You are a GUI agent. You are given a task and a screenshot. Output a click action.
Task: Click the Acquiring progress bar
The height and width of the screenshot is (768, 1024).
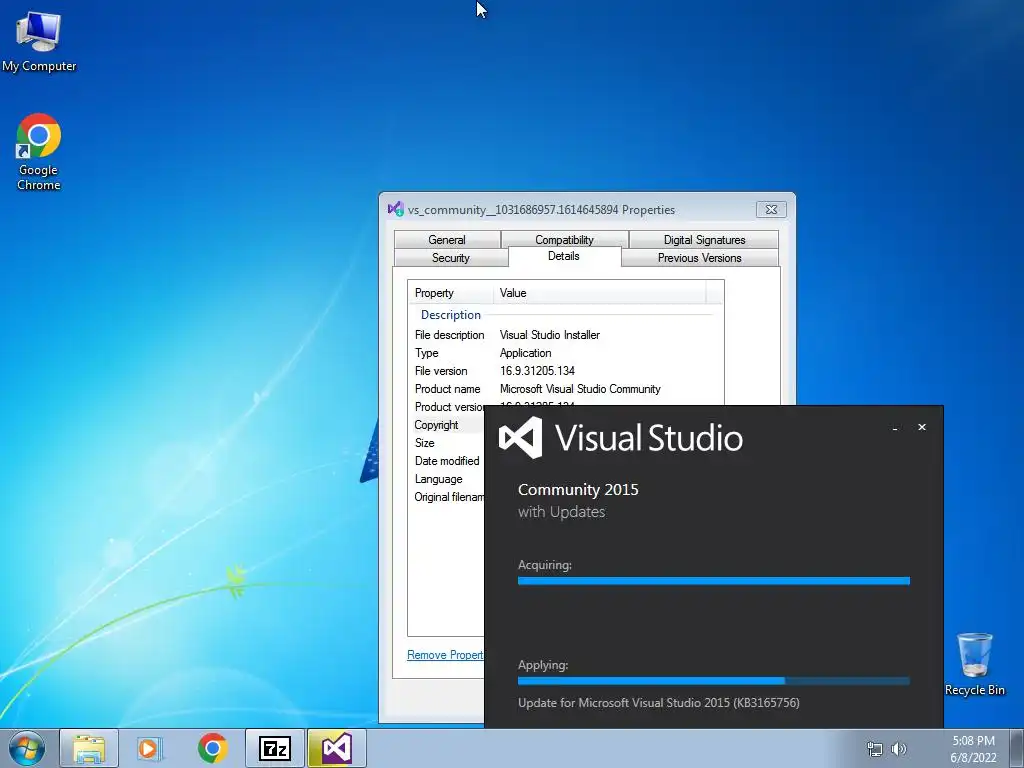713,581
